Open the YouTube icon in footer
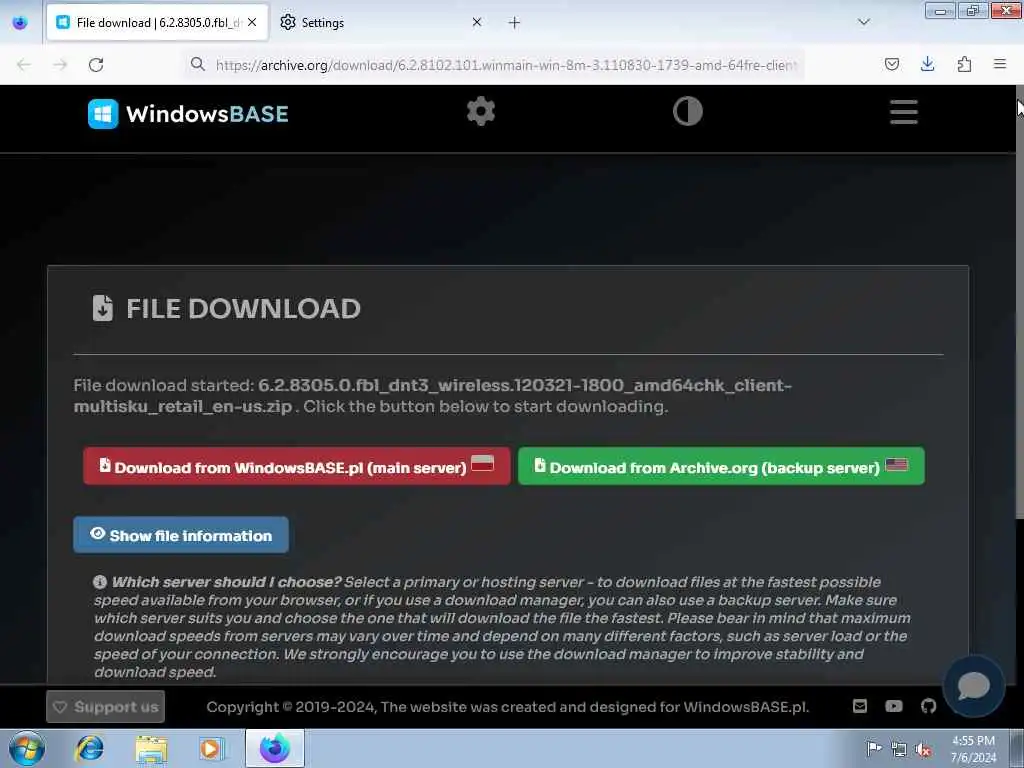 click(893, 706)
